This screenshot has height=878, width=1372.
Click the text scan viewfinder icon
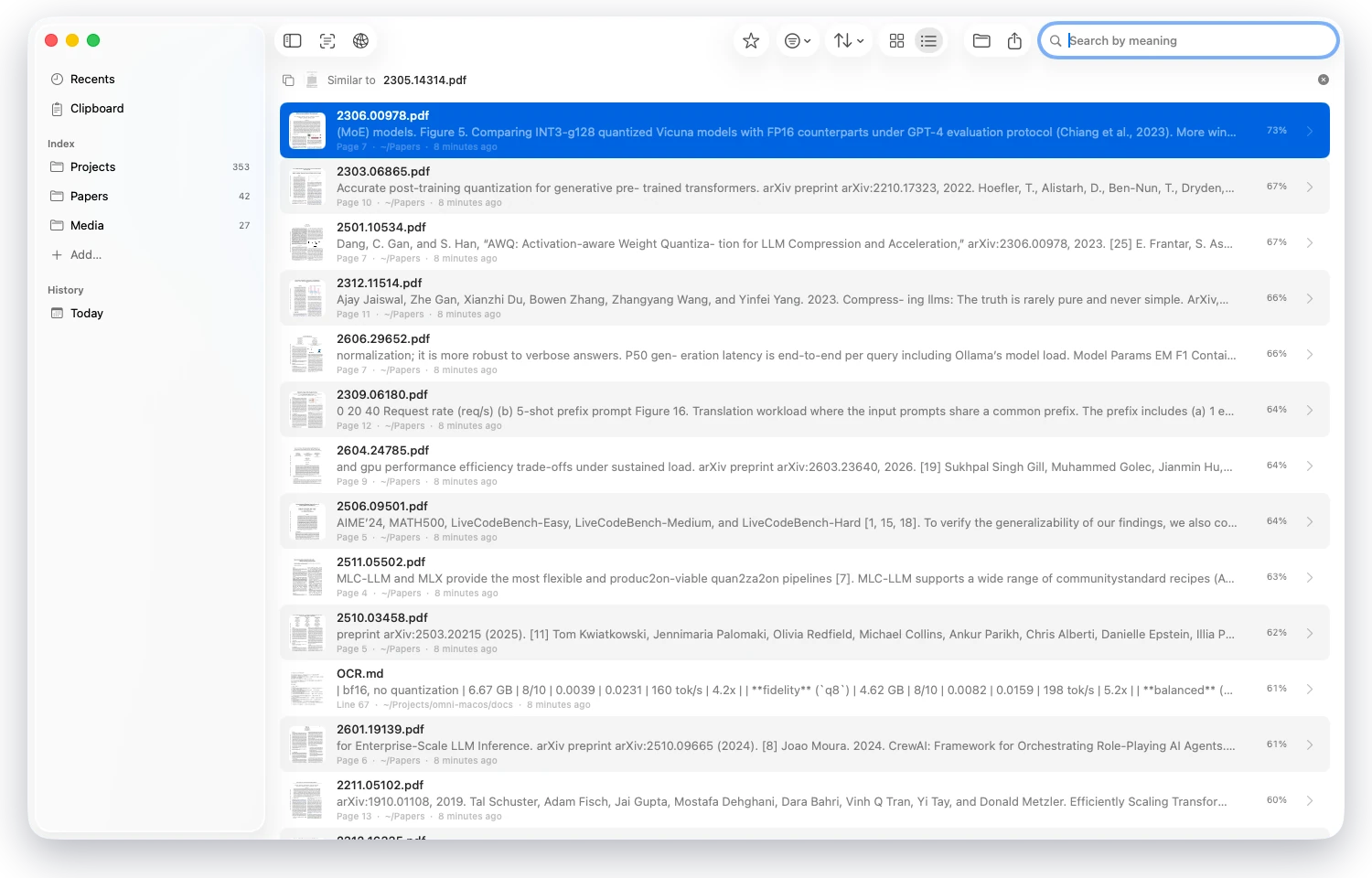327,40
